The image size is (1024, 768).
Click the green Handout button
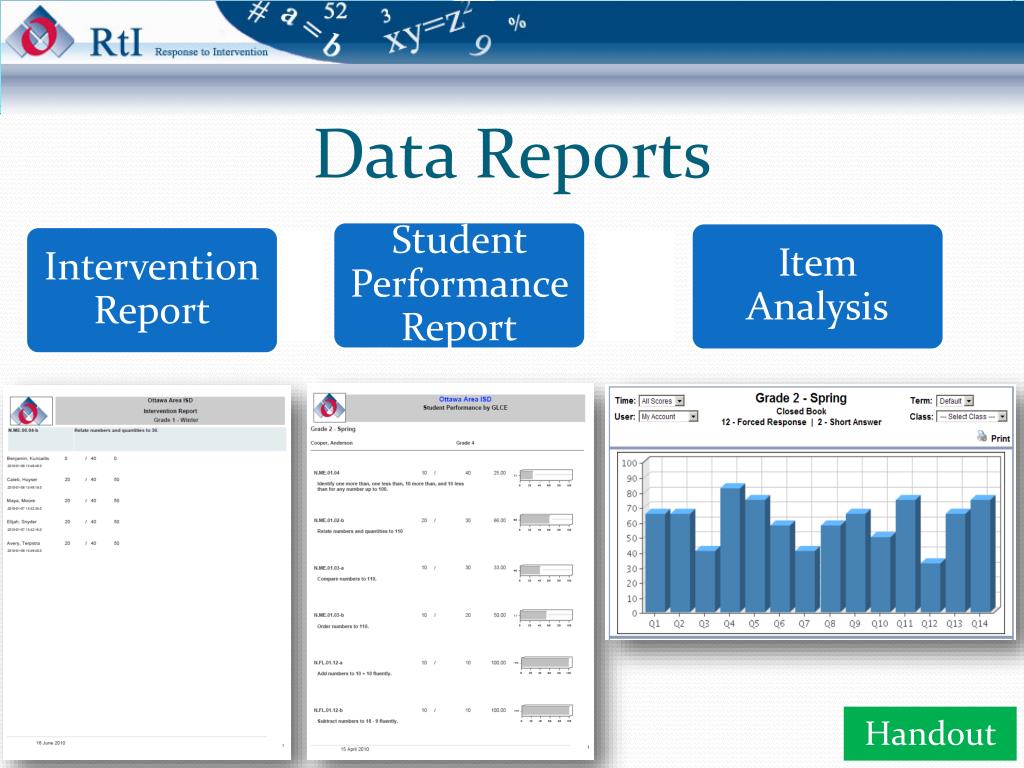[930, 733]
